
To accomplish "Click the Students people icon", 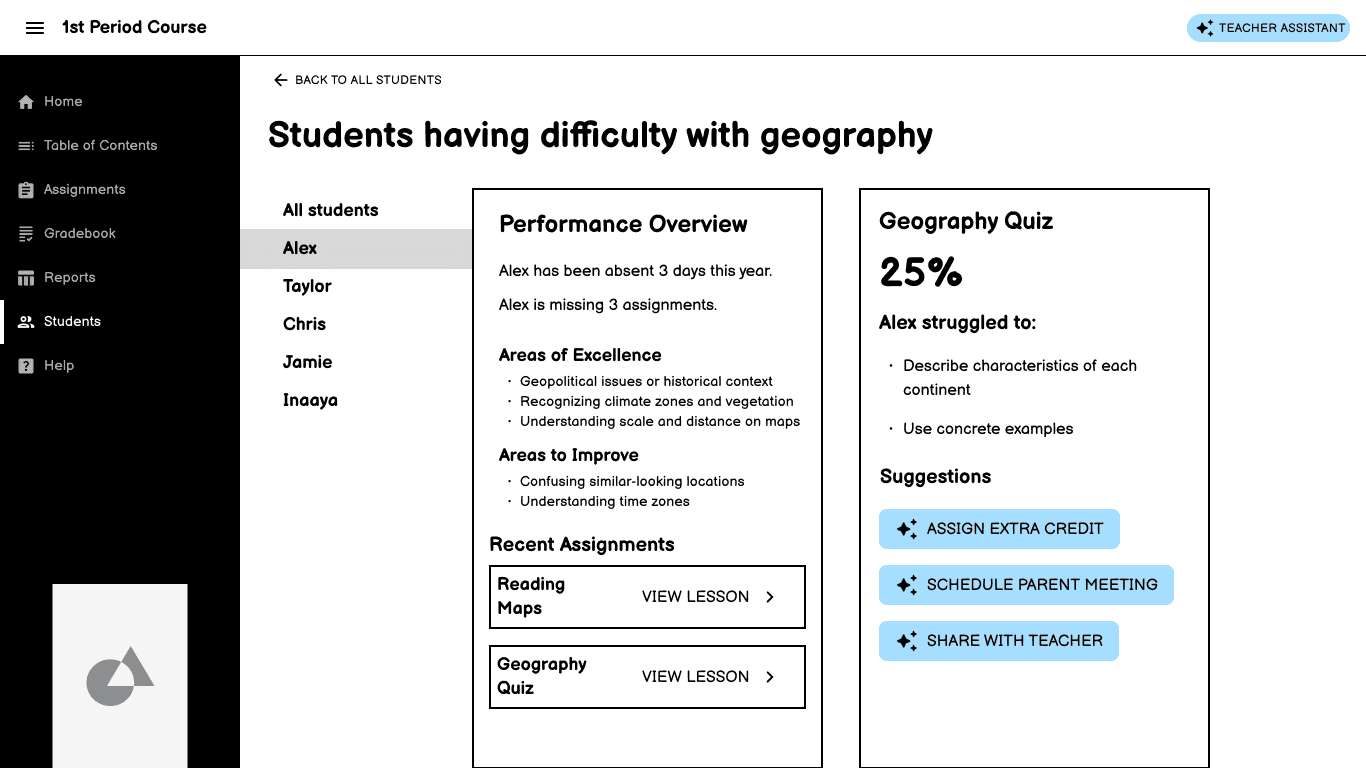I will coord(24,321).
